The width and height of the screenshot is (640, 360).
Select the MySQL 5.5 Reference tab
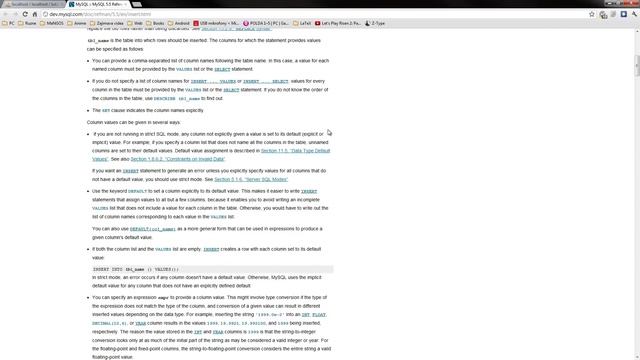tap(98, 4)
